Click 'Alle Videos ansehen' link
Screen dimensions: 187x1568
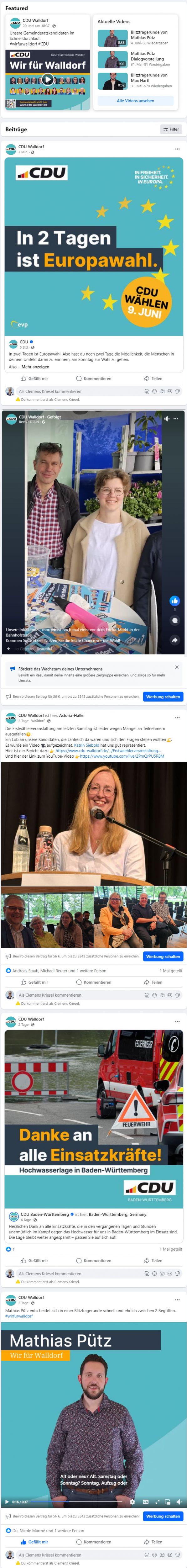pos(135,101)
